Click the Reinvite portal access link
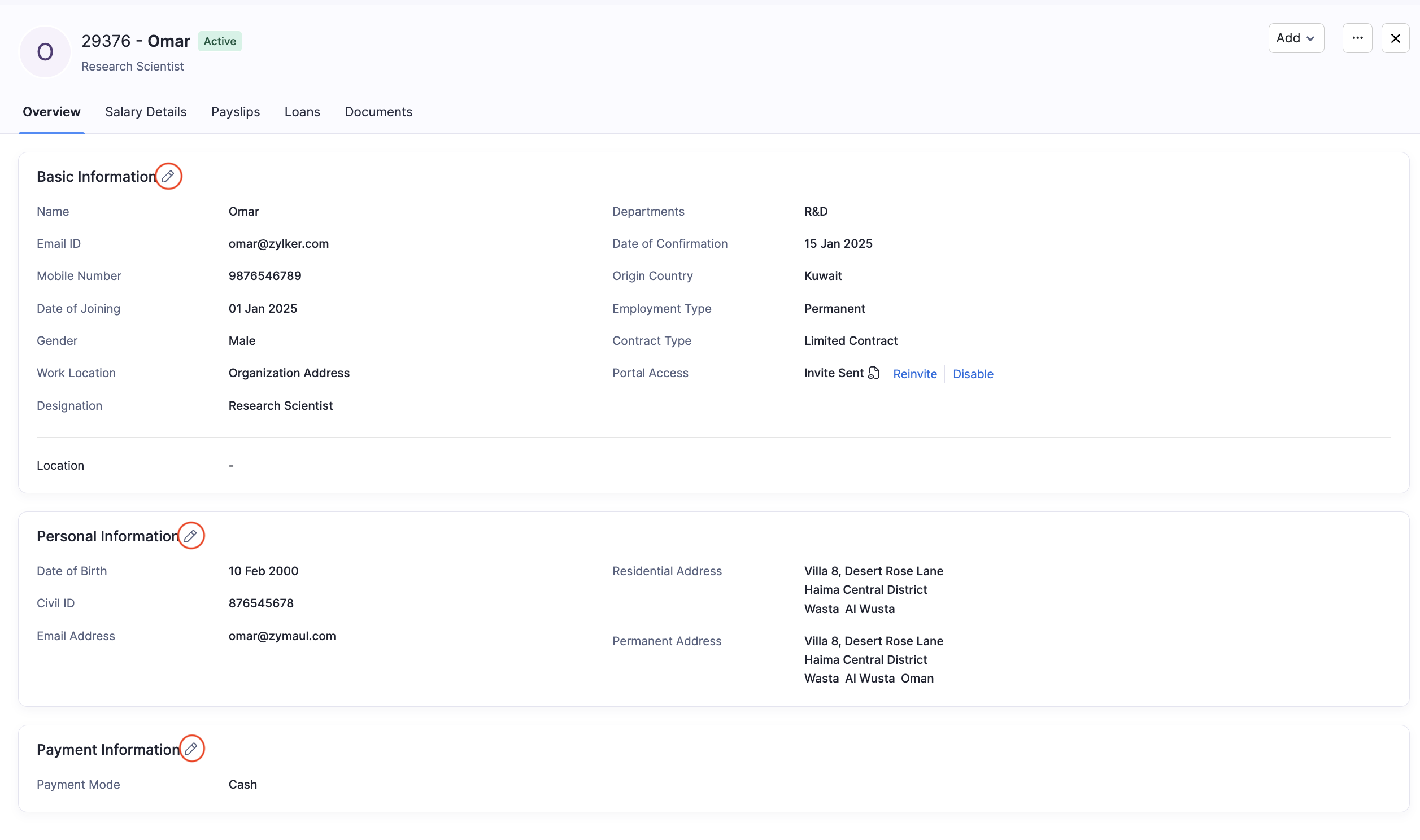This screenshot has height=840, width=1420. [914, 374]
